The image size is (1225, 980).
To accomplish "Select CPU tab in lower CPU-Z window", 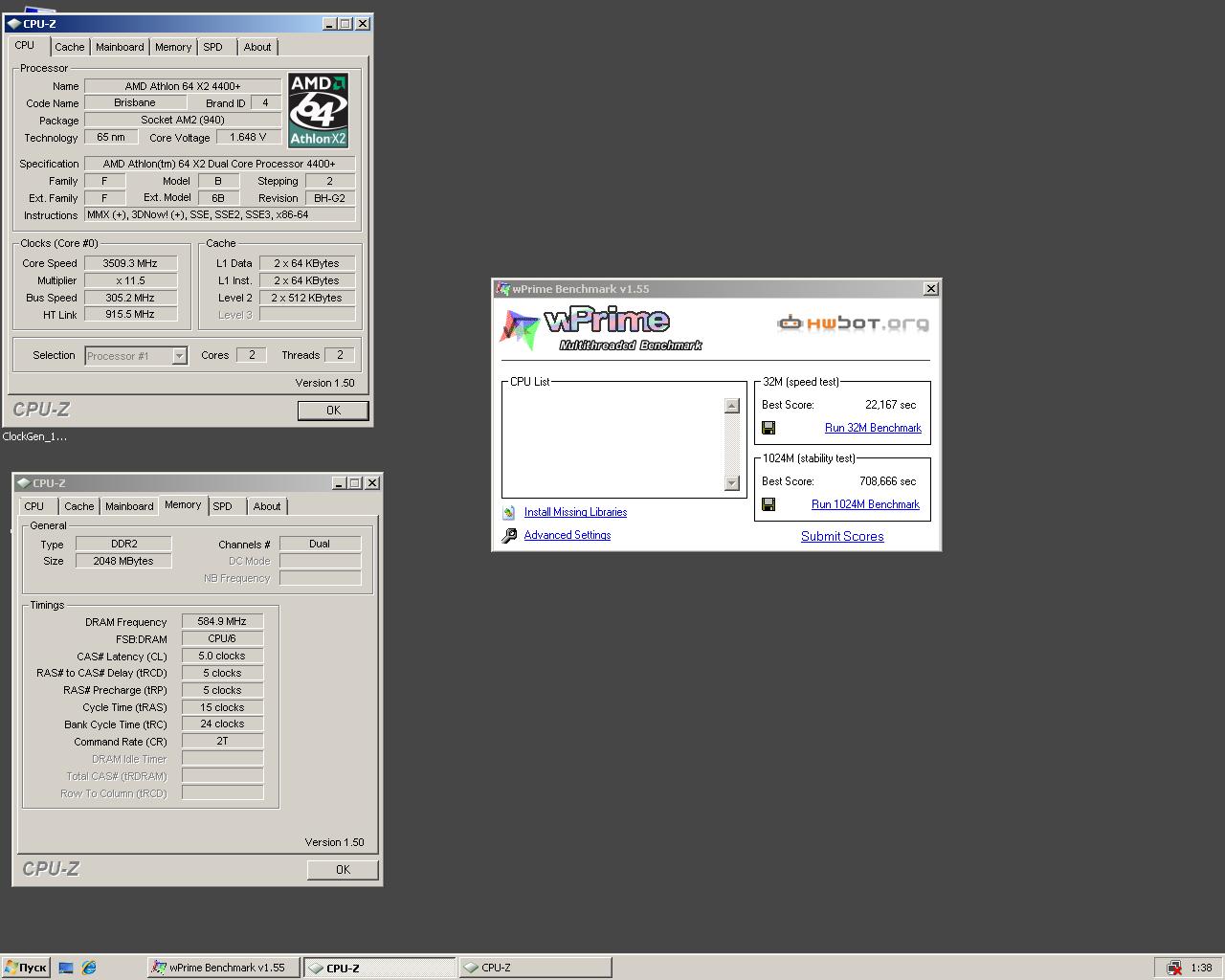I will click(34, 506).
